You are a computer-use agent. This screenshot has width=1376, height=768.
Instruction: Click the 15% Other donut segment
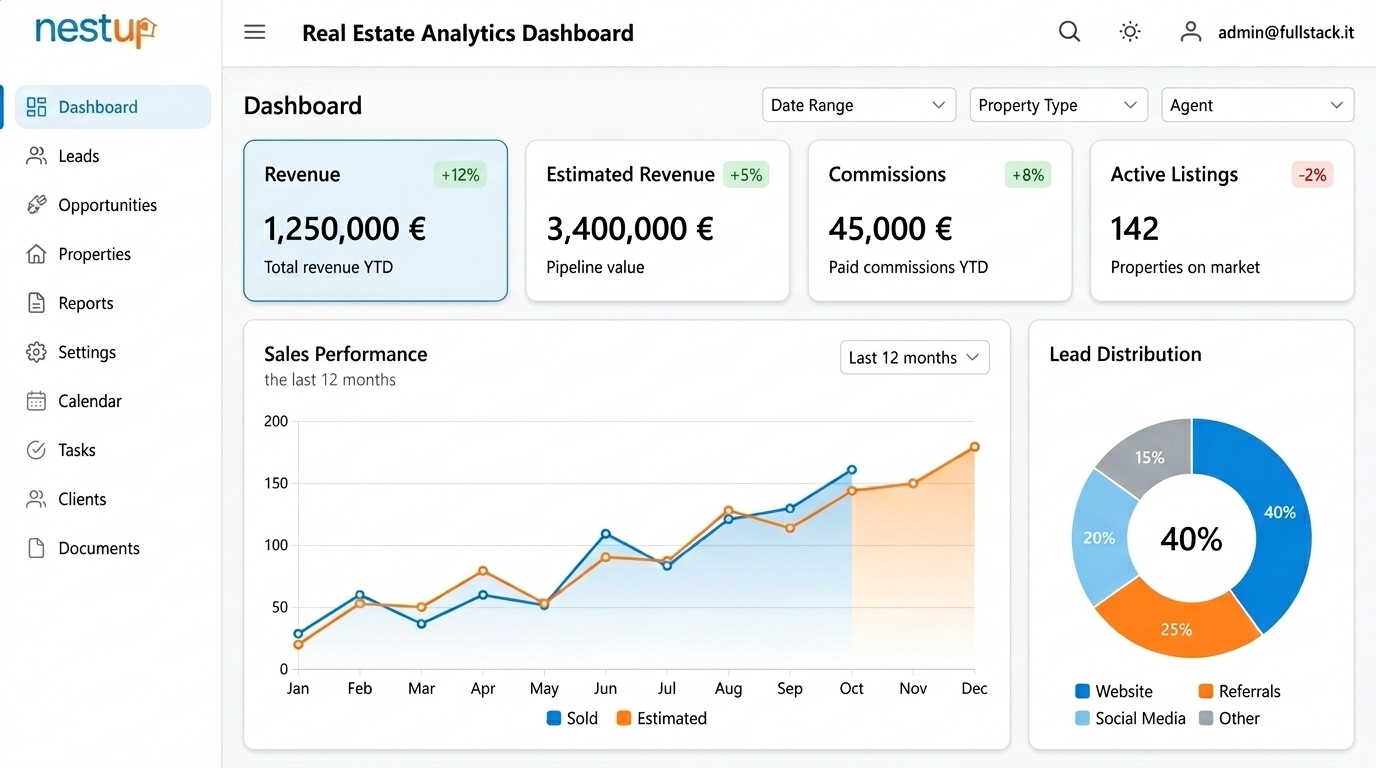coord(1150,457)
